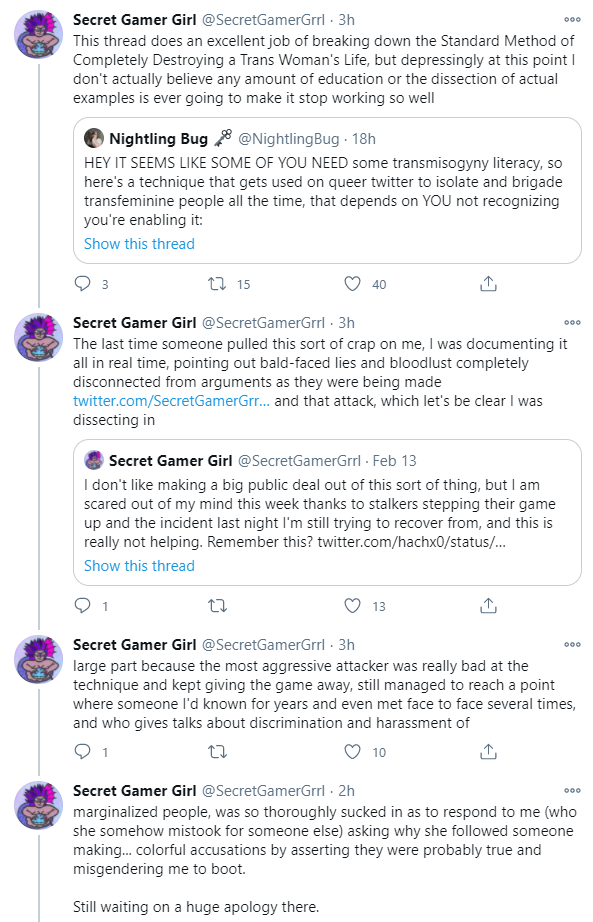593x922 pixels.
Task: Click Secret Gamer Girl's profile avatar
Action: point(37,33)
